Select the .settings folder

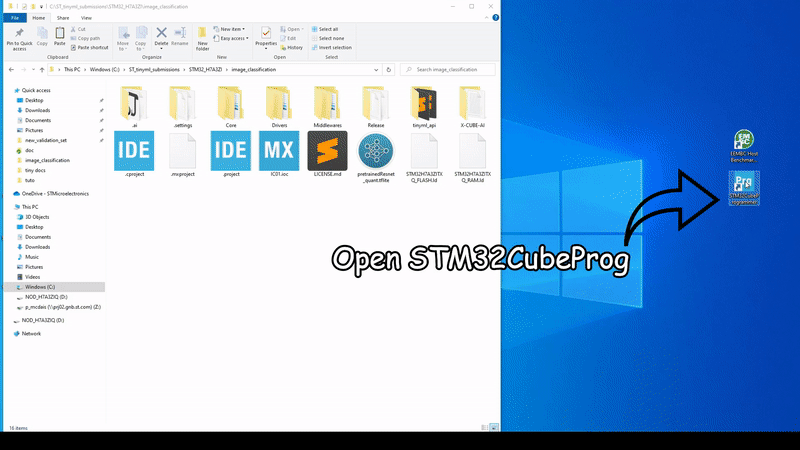coord(183,107)
